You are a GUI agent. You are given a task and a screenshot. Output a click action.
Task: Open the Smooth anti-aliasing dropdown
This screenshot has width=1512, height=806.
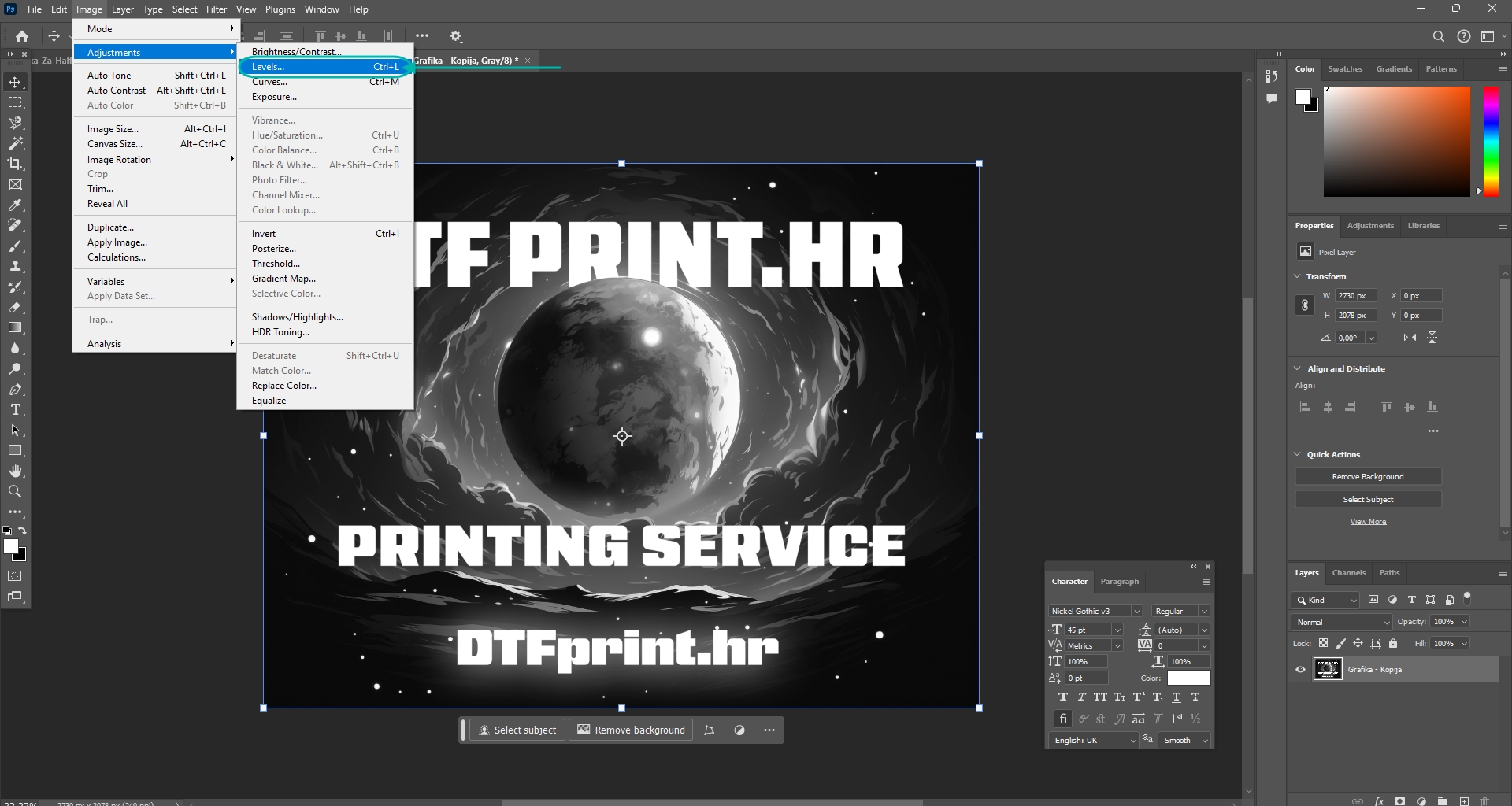click(x=1184, y=740)
